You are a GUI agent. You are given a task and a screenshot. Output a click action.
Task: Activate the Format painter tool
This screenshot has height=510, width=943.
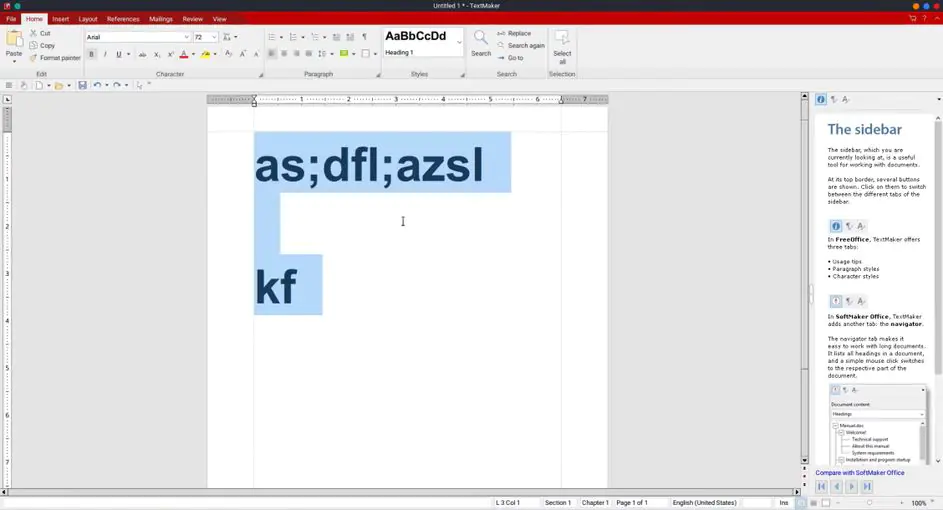pyautogui.click(x=54, y=58)
